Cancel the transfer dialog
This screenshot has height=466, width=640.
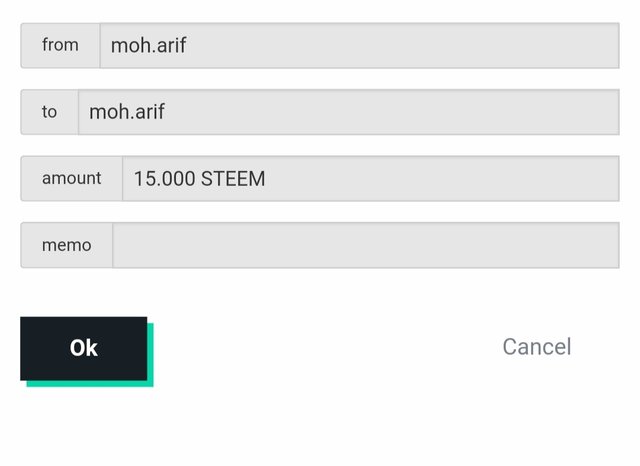coord(536,346)
